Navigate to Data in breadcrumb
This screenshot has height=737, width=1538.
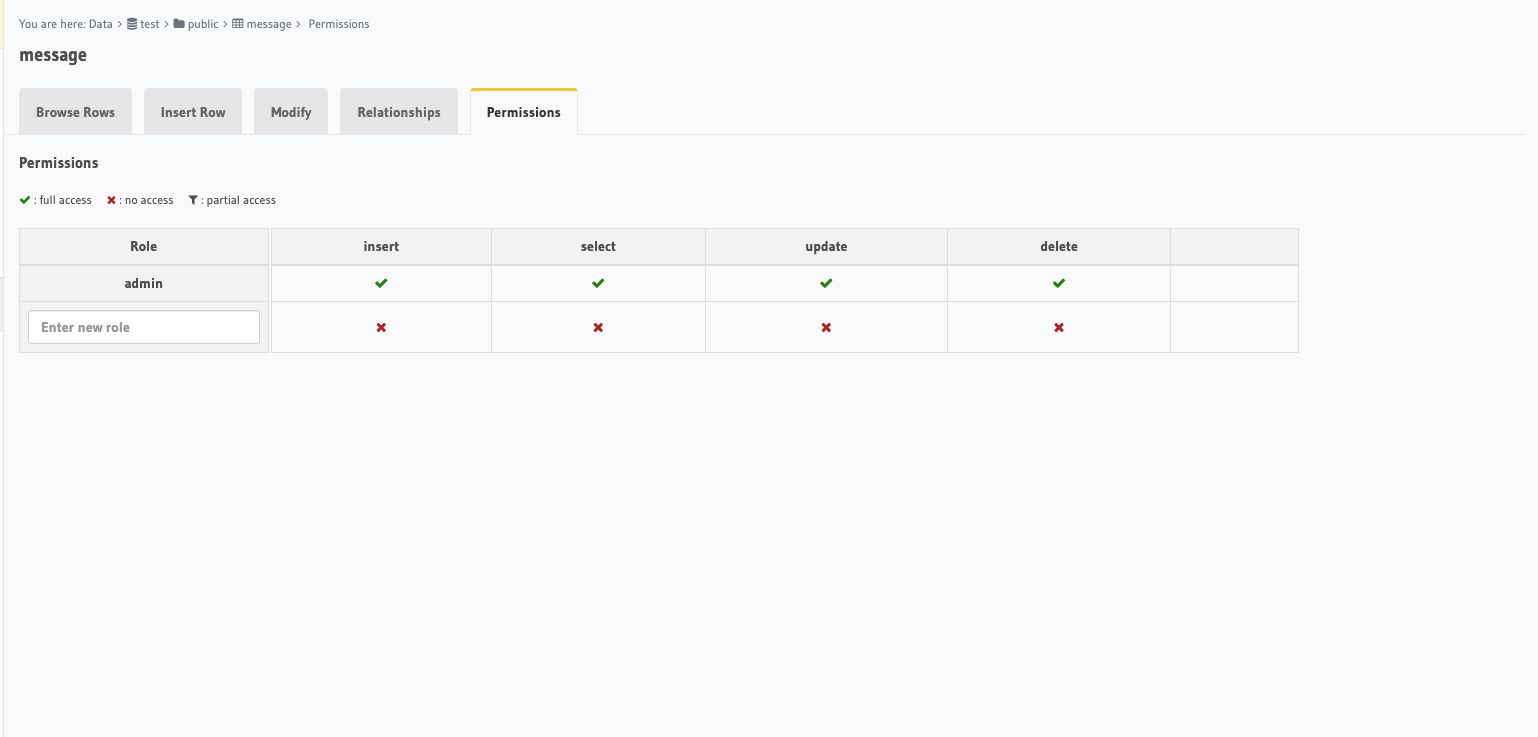click(x=100, y=24)
